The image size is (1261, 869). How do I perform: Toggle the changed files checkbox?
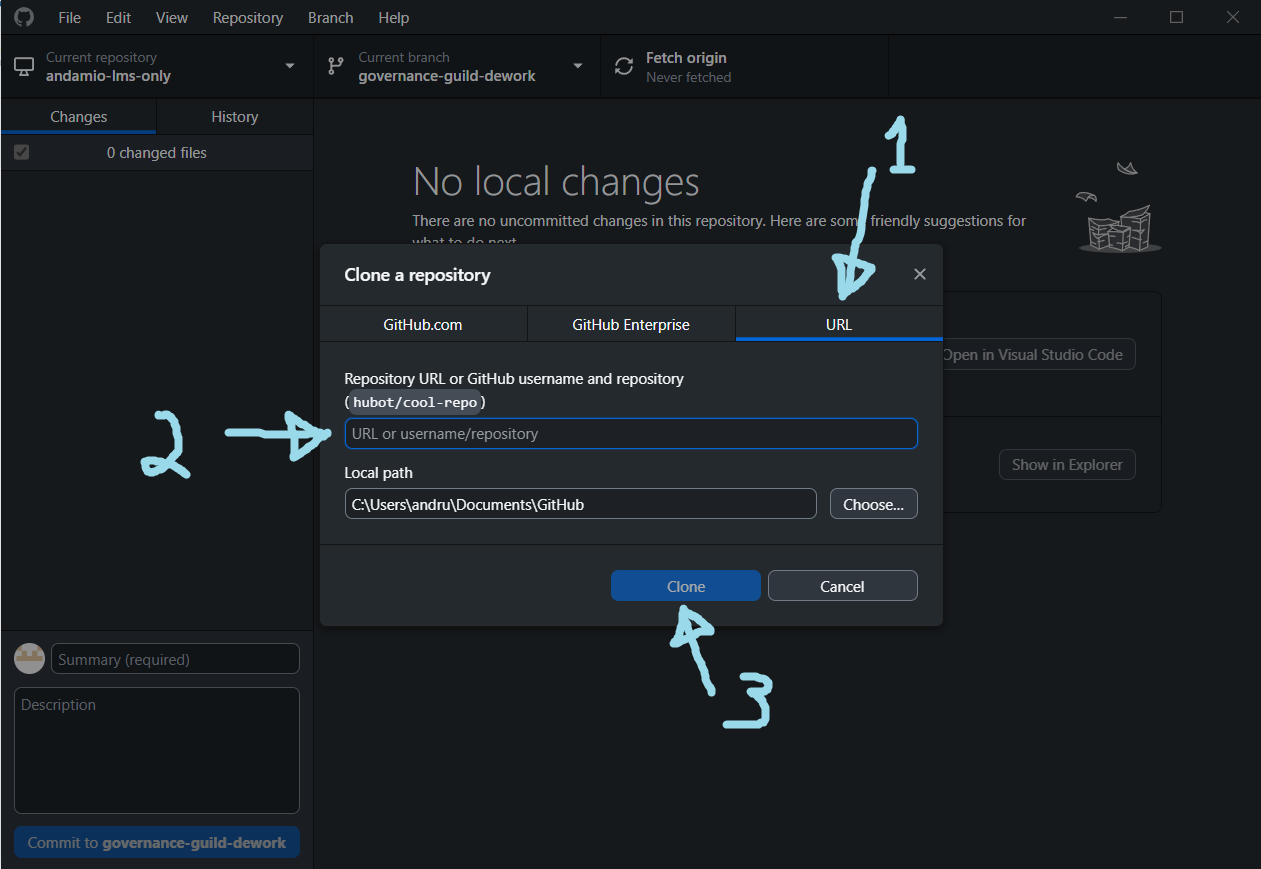[21, 153]
